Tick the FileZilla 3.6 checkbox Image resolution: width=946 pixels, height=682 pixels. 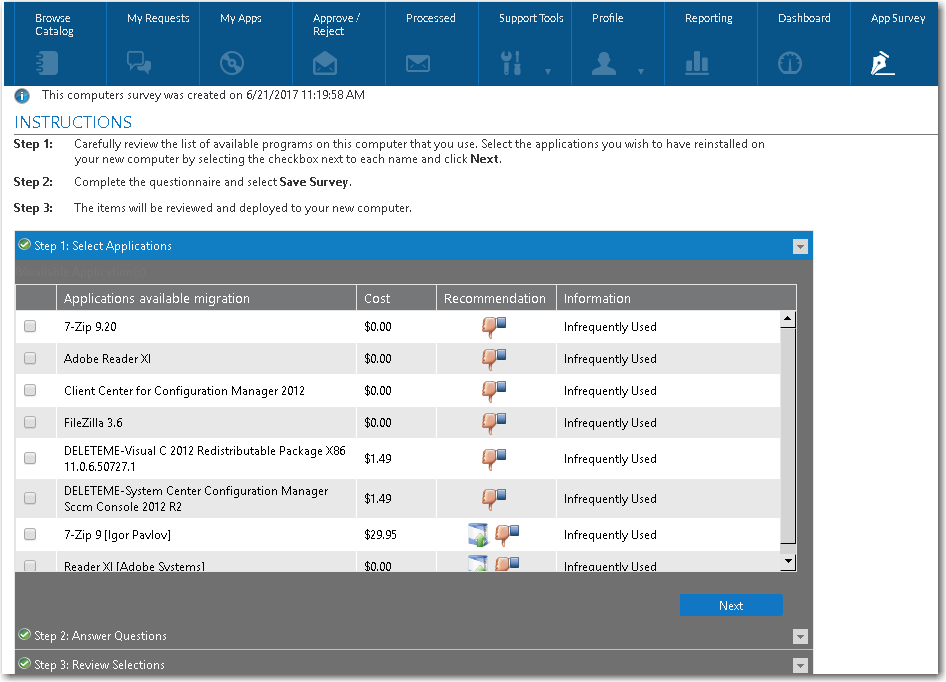pyautogui.click(x=30, y=422)
